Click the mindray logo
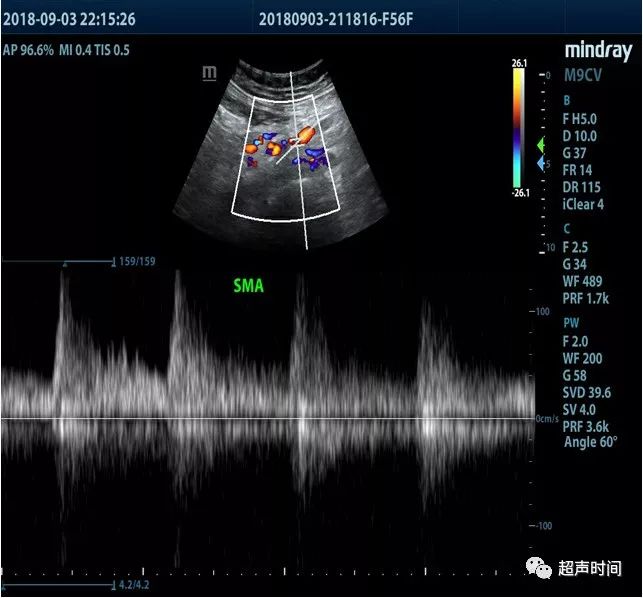 click(598, 51)
